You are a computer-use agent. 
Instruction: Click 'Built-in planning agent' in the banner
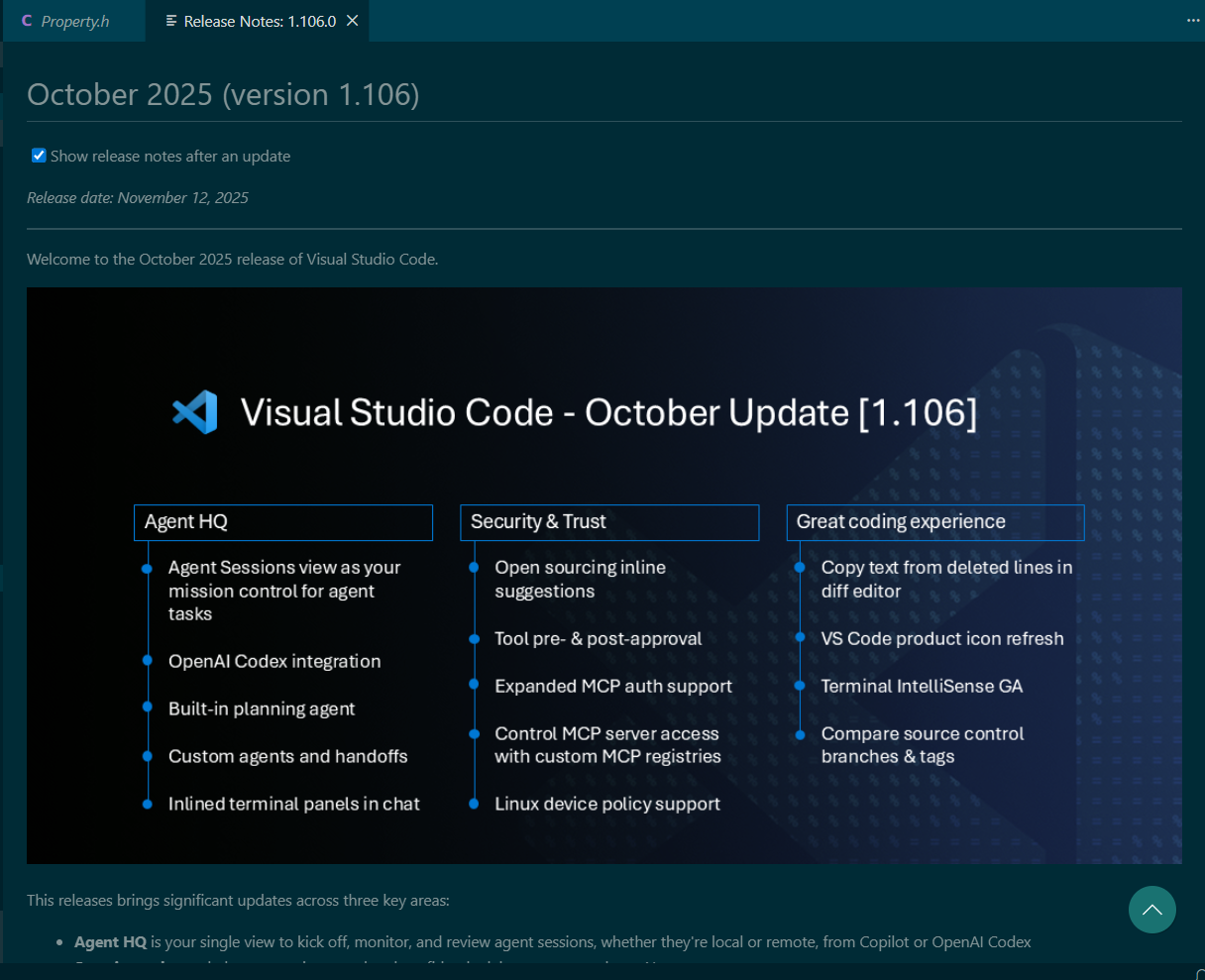(262, 709)
